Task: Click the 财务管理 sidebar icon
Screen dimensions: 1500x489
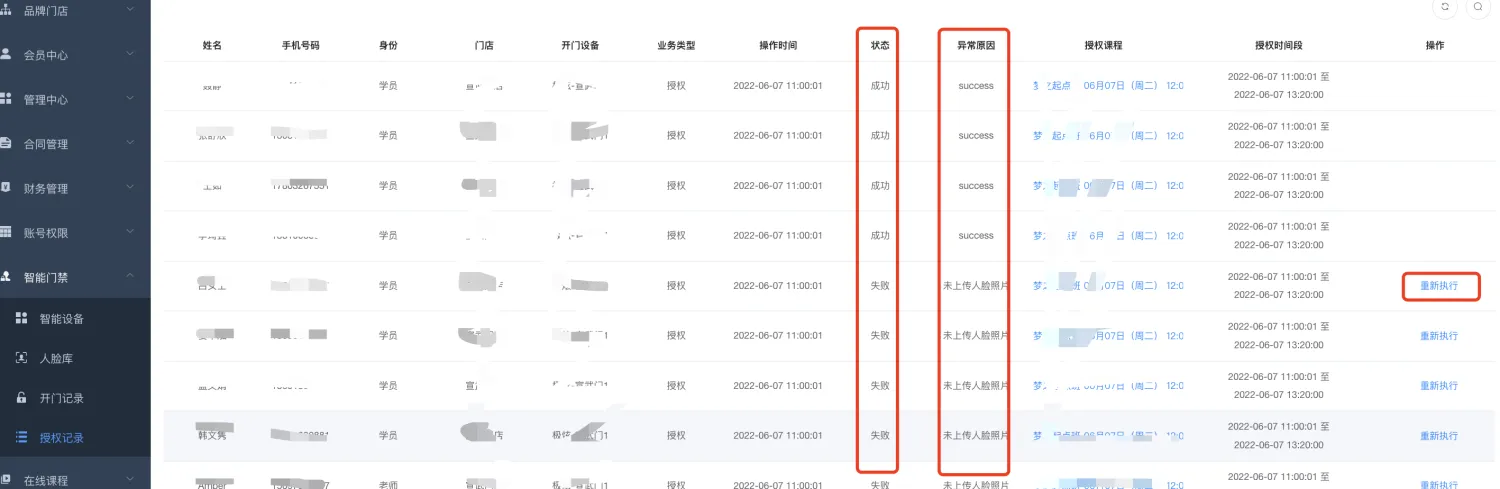Action: (x=7, y=188)
